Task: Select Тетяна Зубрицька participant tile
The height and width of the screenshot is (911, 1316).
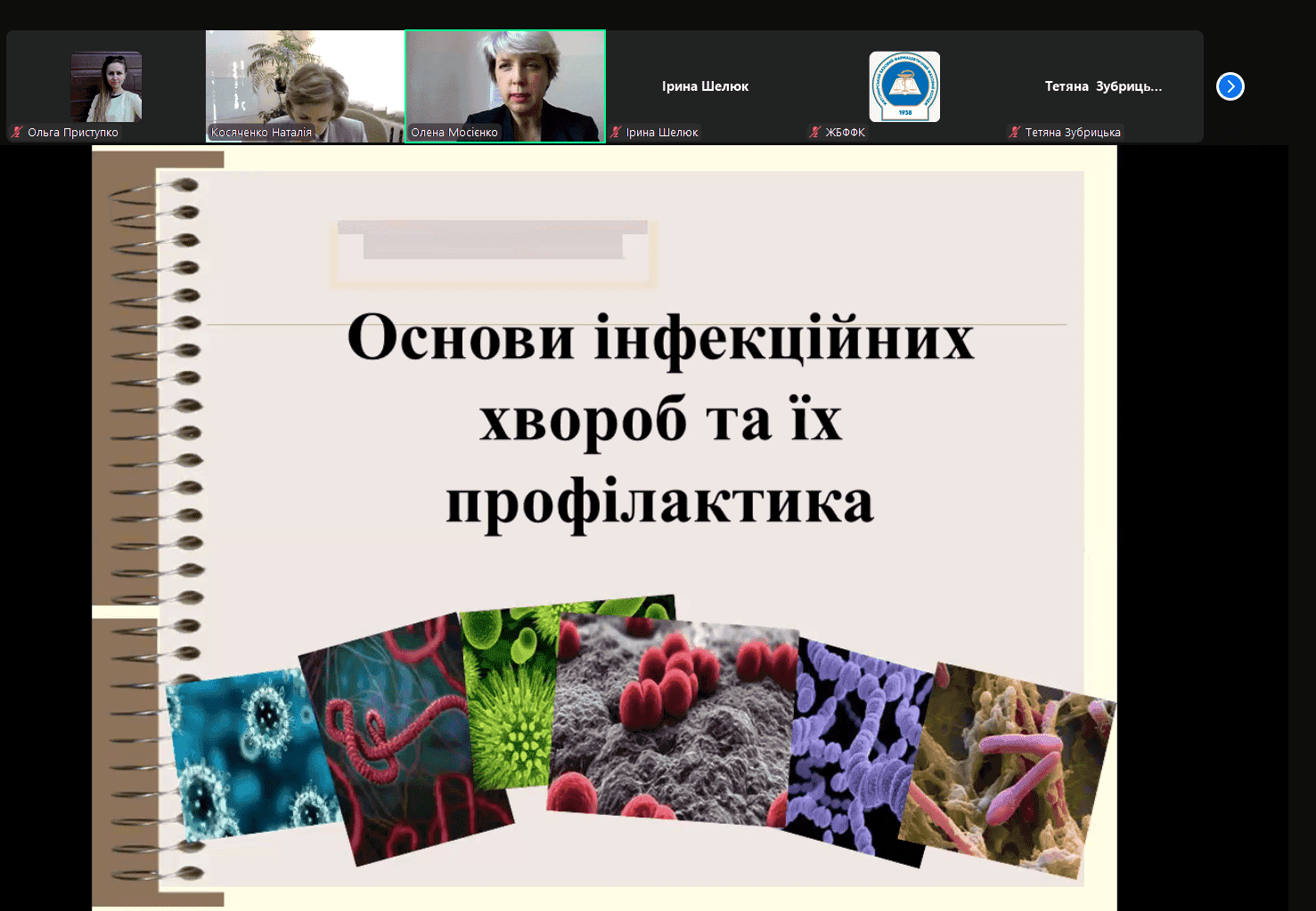Action: pos(1104,86)
